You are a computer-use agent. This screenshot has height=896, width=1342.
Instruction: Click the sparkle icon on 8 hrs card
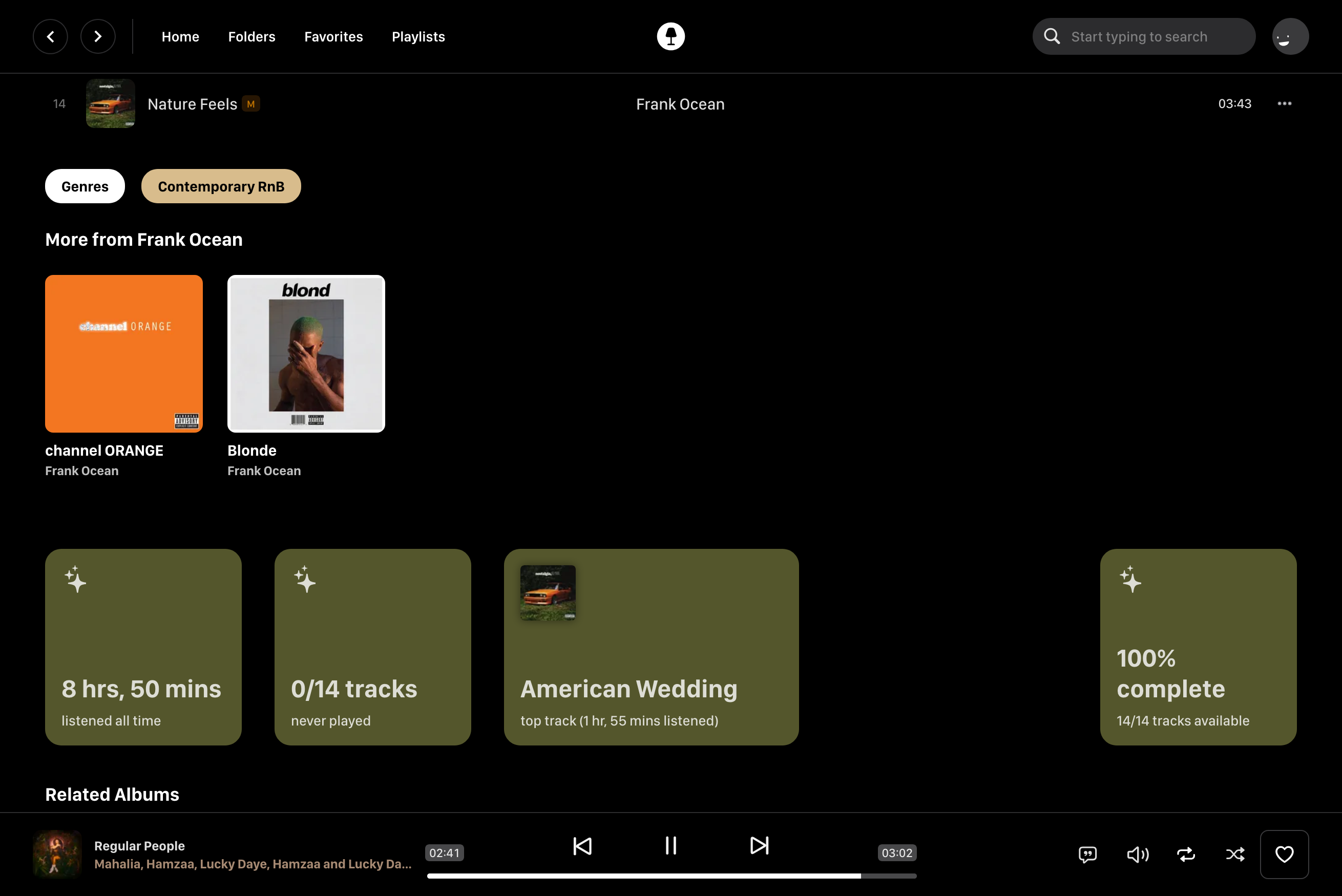[75, 580]
